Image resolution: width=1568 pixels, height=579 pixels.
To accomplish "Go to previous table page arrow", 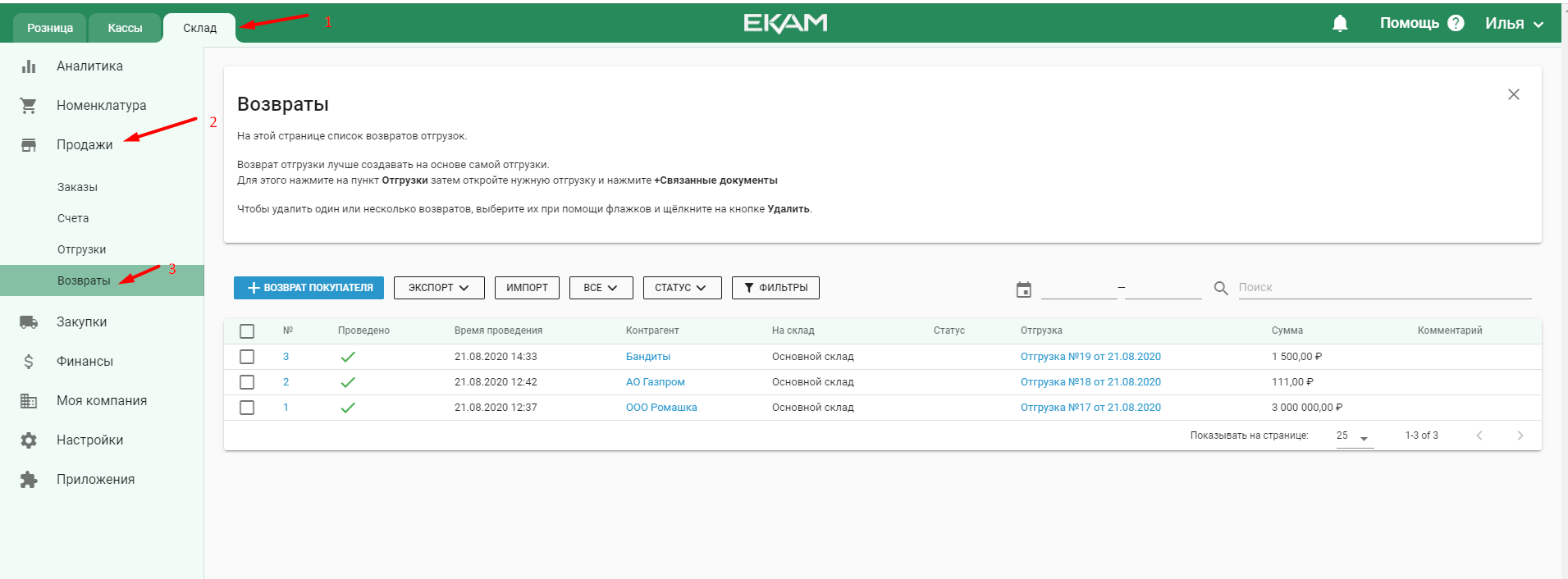I will point(1479,435).
